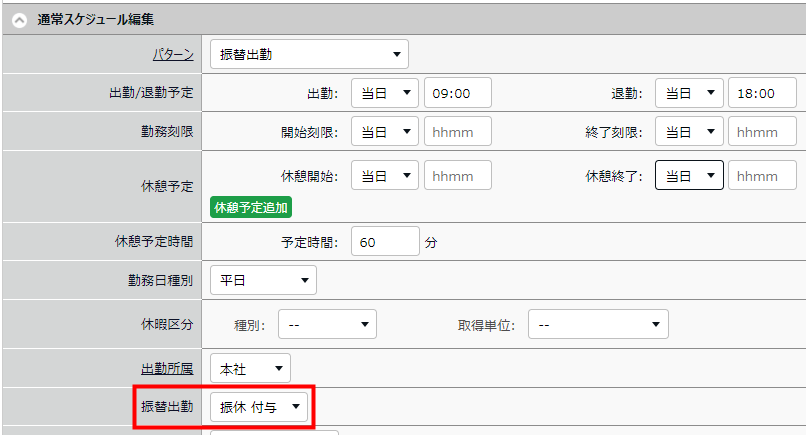Focus the 終了刻限 hhmm field
The image size is (806, 435).
click(762, 132)
